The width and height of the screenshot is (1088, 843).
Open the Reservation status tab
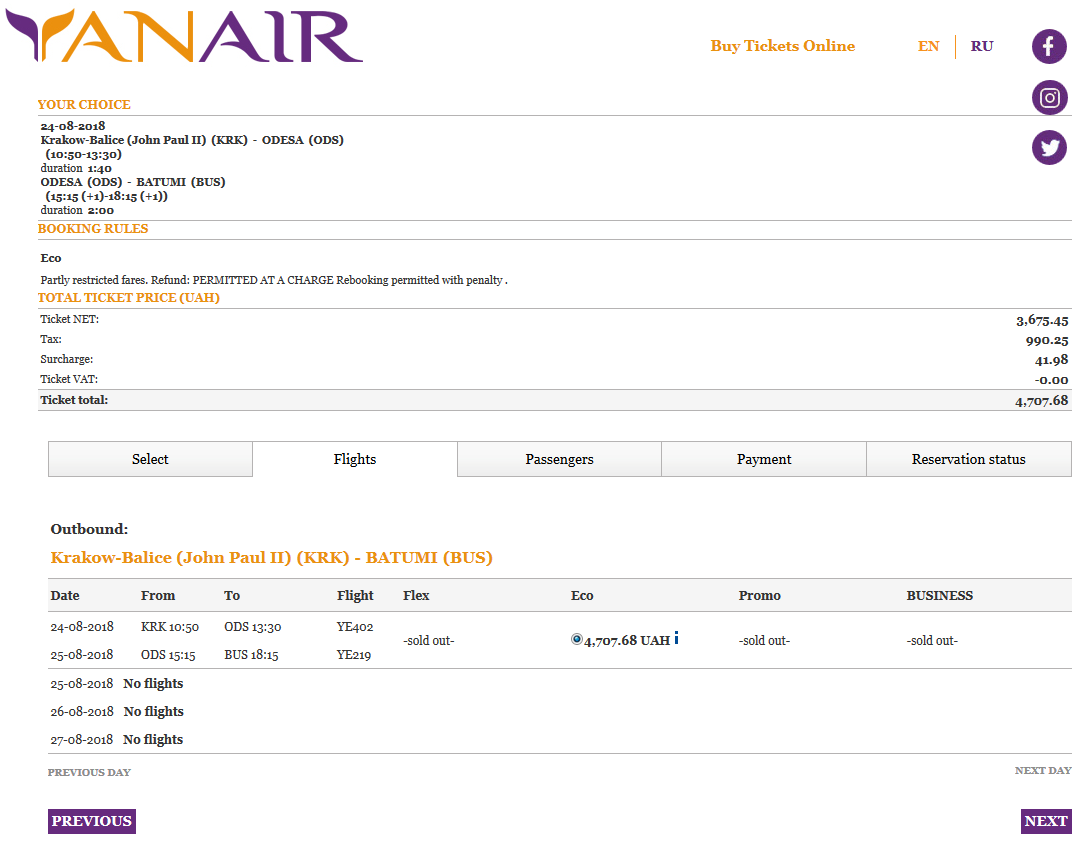click(969, 459)
